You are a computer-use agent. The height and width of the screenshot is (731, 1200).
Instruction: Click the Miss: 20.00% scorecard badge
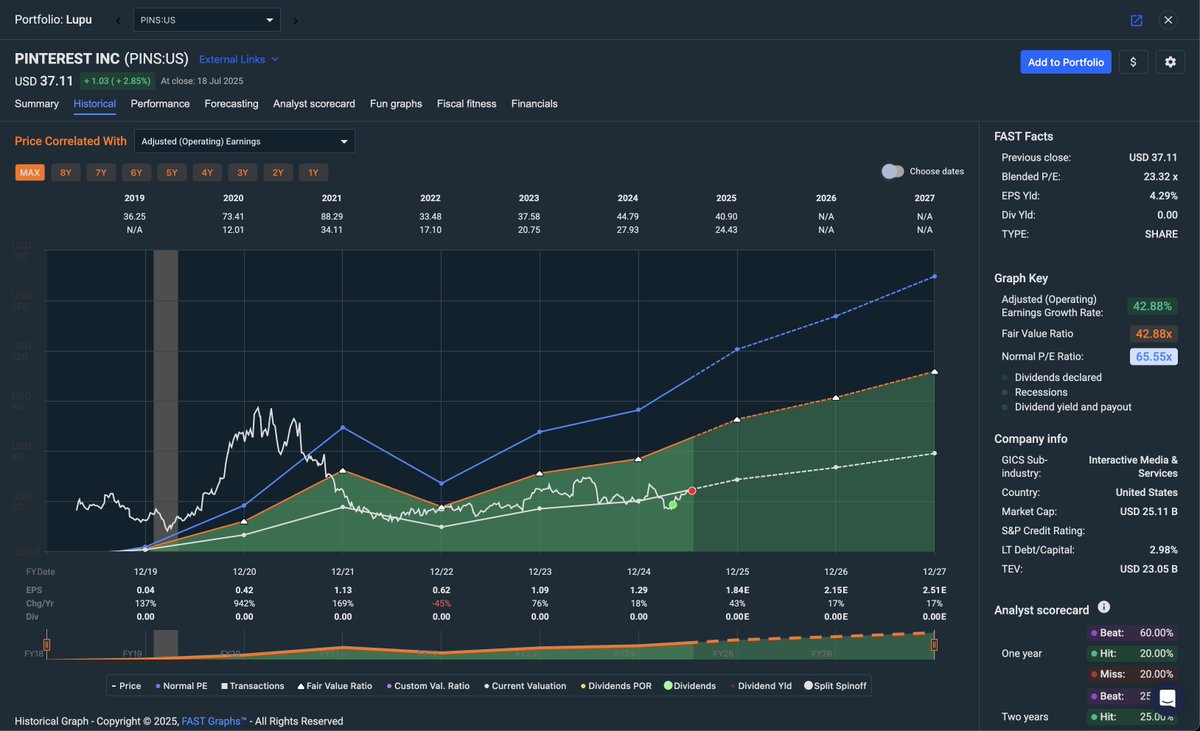click(1133, 674)
